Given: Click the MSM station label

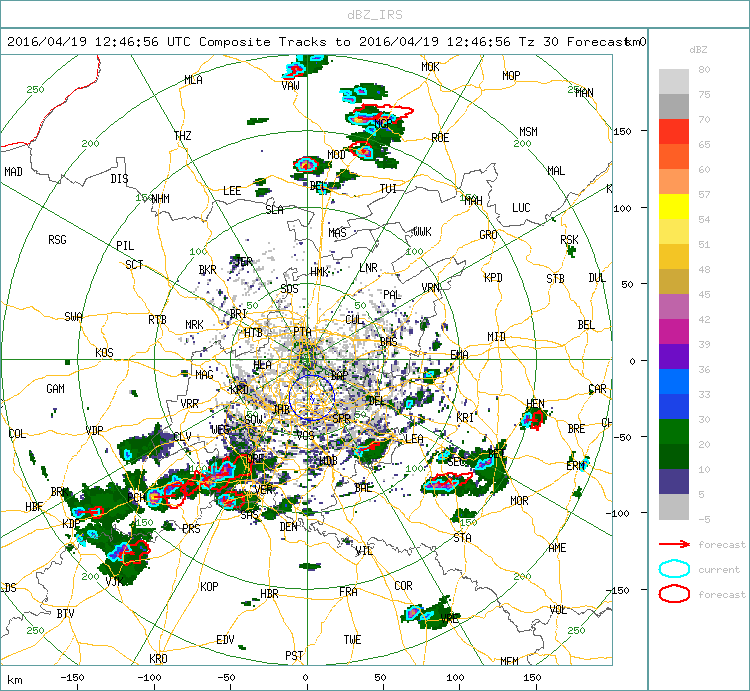Looking at the screenshot, I should 529,132.
